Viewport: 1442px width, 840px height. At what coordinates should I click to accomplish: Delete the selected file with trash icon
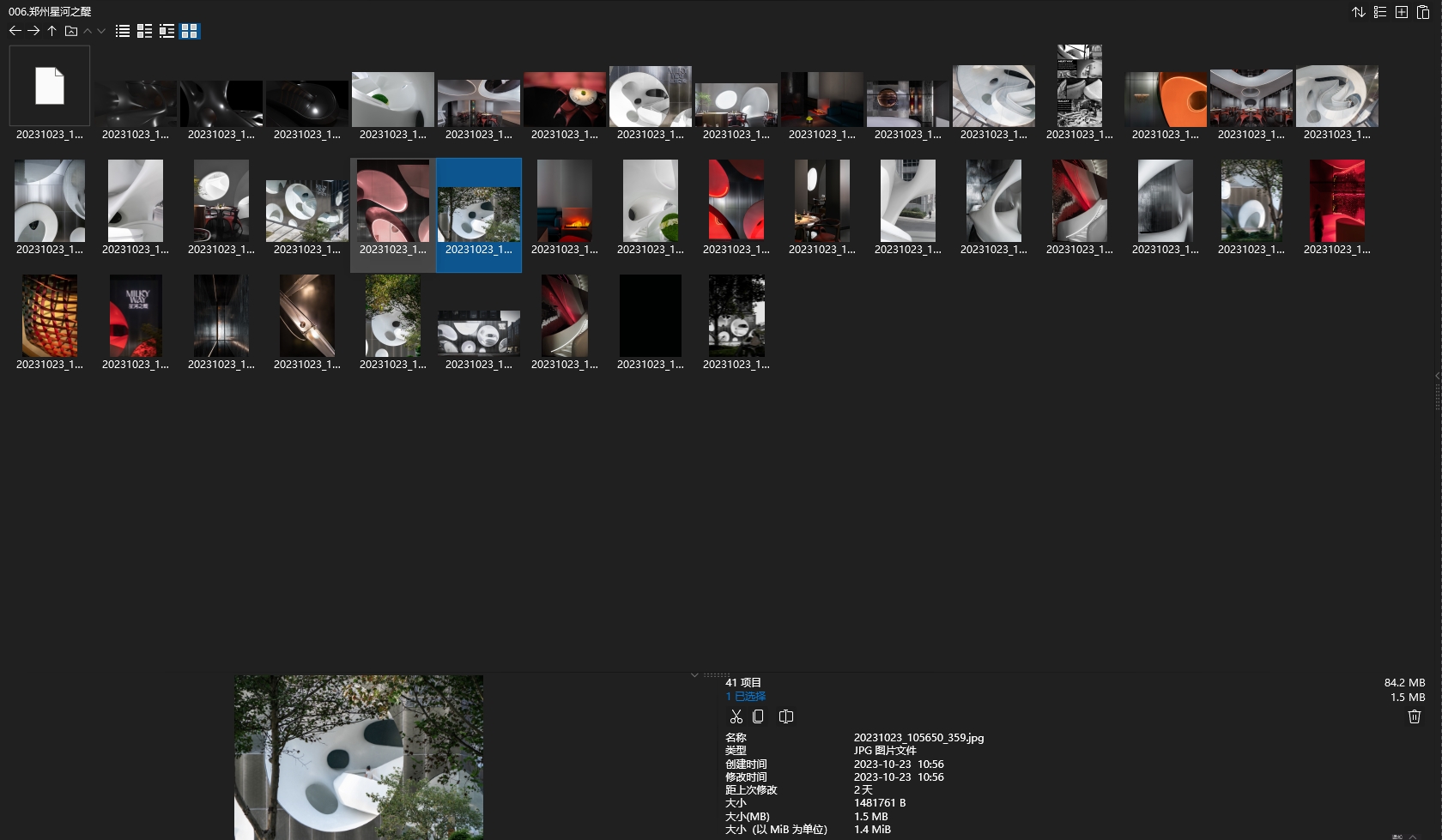point(1415,716)
